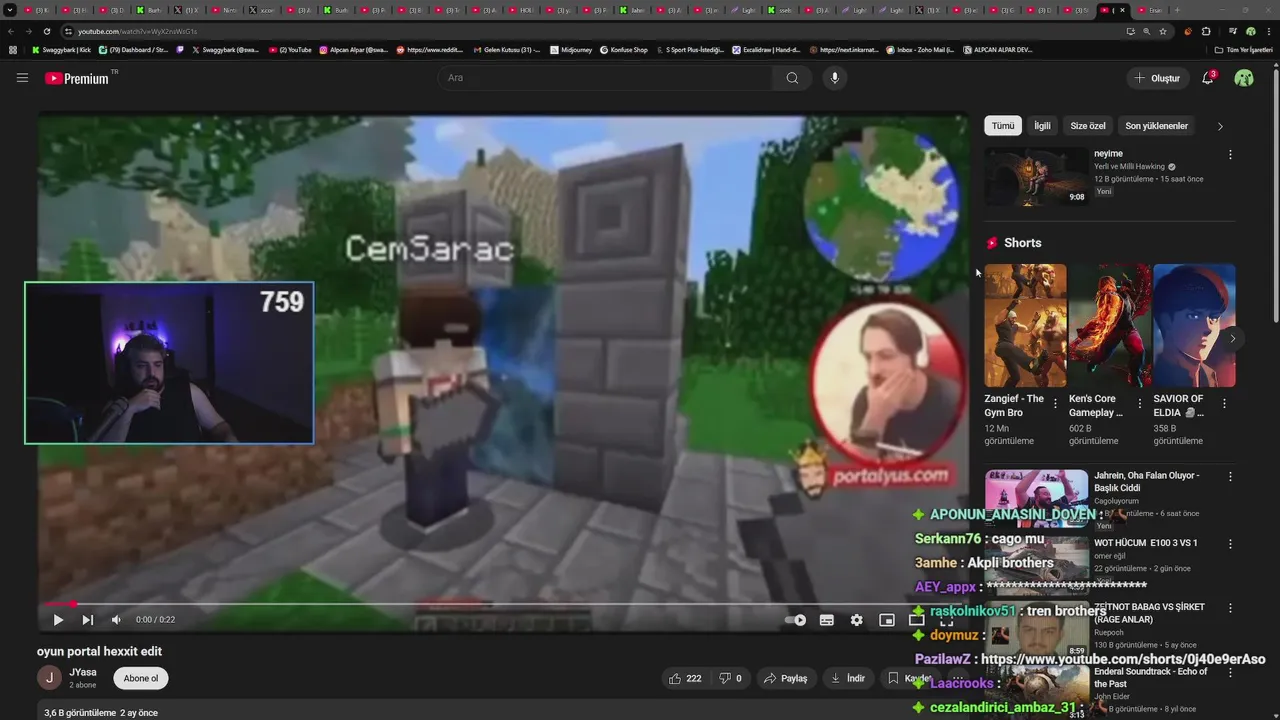Select the Son yüklenenler filter chip
Screen dimensions: 1280x720
click(x=1157, y=126)
